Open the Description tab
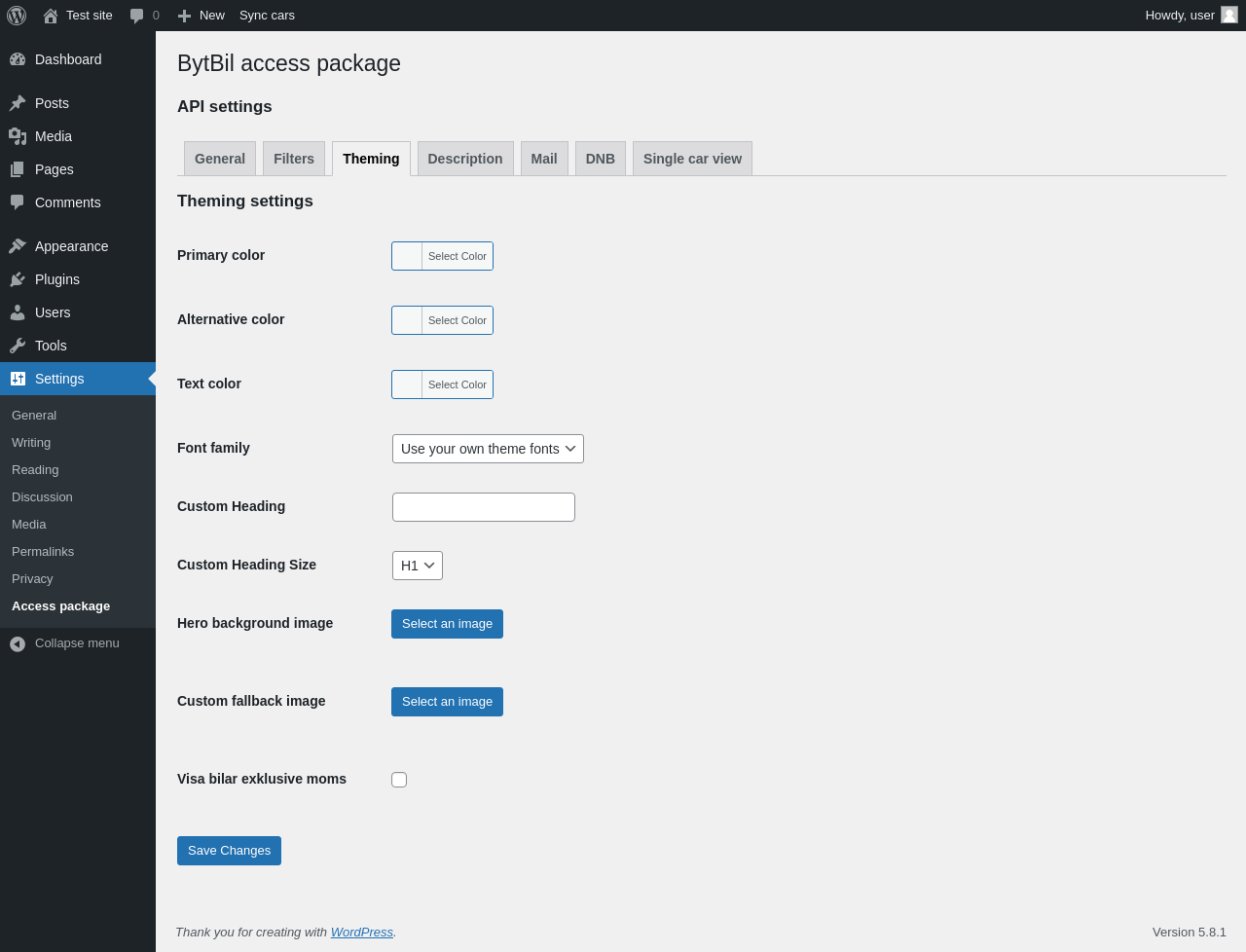 point(465,159)
